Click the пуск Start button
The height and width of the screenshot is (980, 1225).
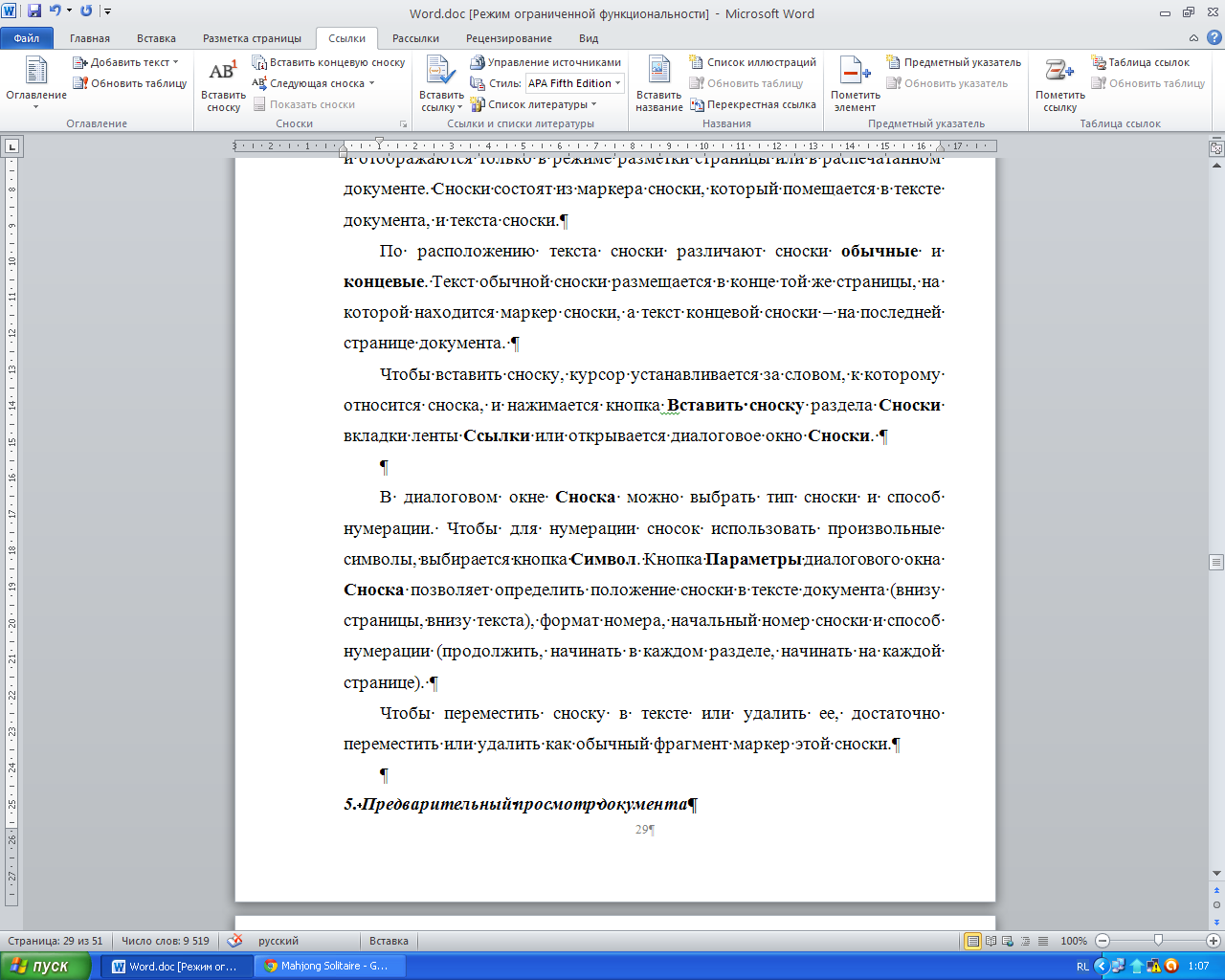pos(46,967)
